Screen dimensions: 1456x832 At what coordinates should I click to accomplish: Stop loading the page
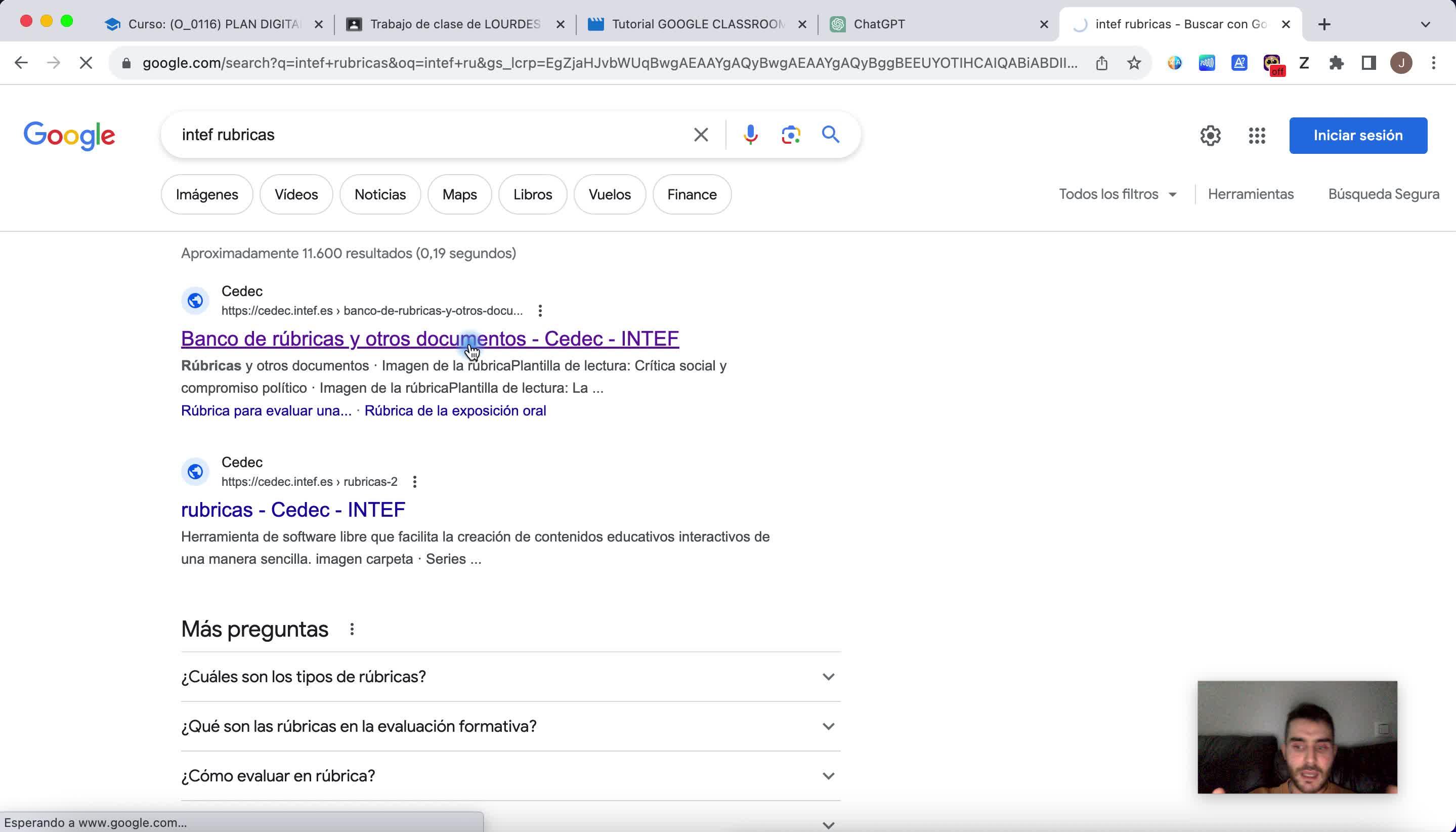85,63
